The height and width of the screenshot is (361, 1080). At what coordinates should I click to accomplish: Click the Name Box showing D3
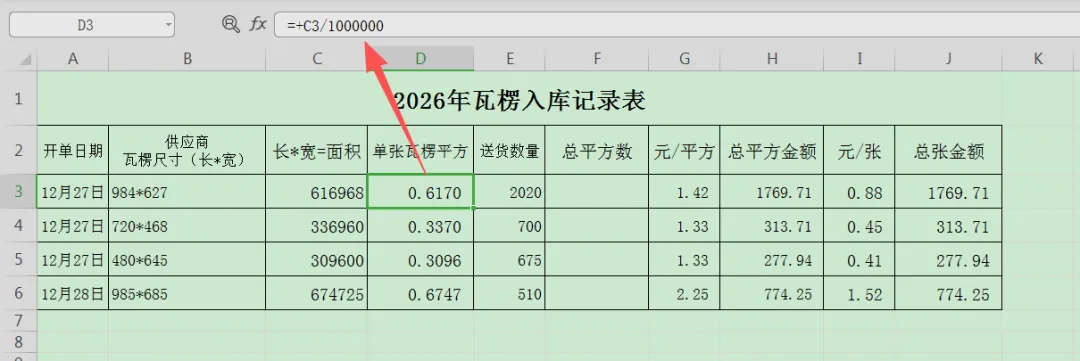(92, 25)
